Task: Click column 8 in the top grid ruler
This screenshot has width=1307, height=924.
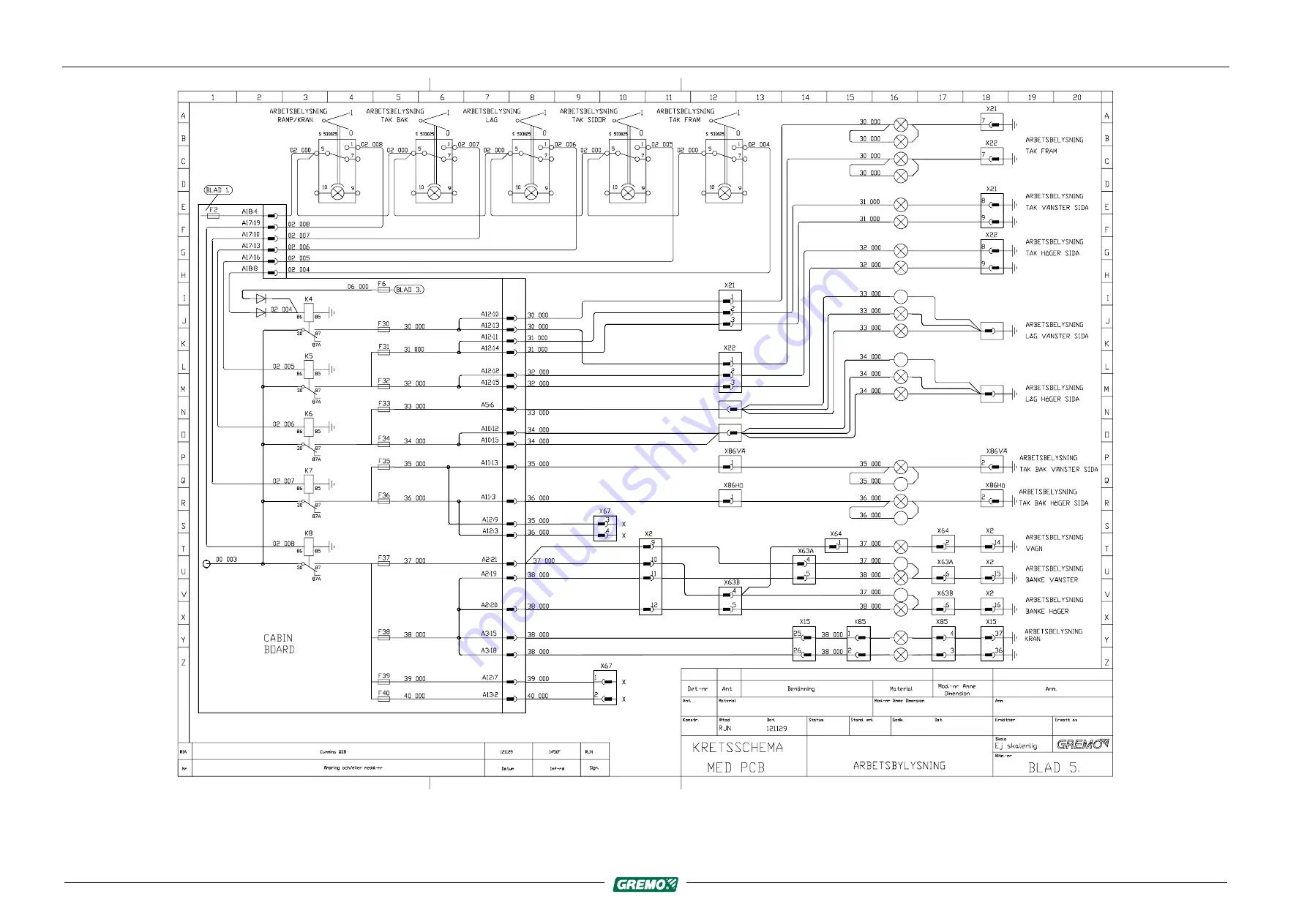Action: (x=532, y=97)
